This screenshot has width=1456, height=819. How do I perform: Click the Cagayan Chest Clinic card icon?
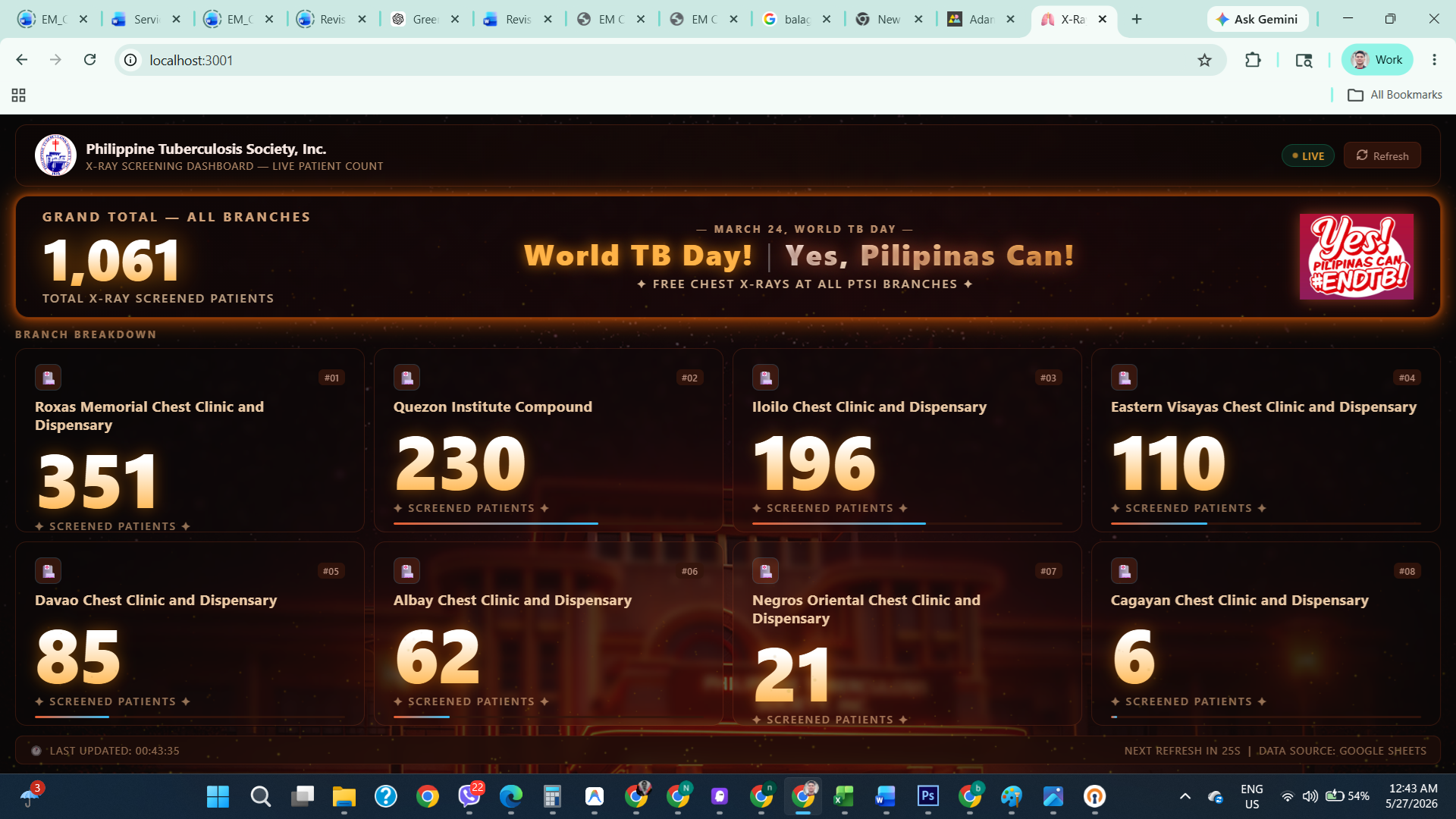point(1125,571)
